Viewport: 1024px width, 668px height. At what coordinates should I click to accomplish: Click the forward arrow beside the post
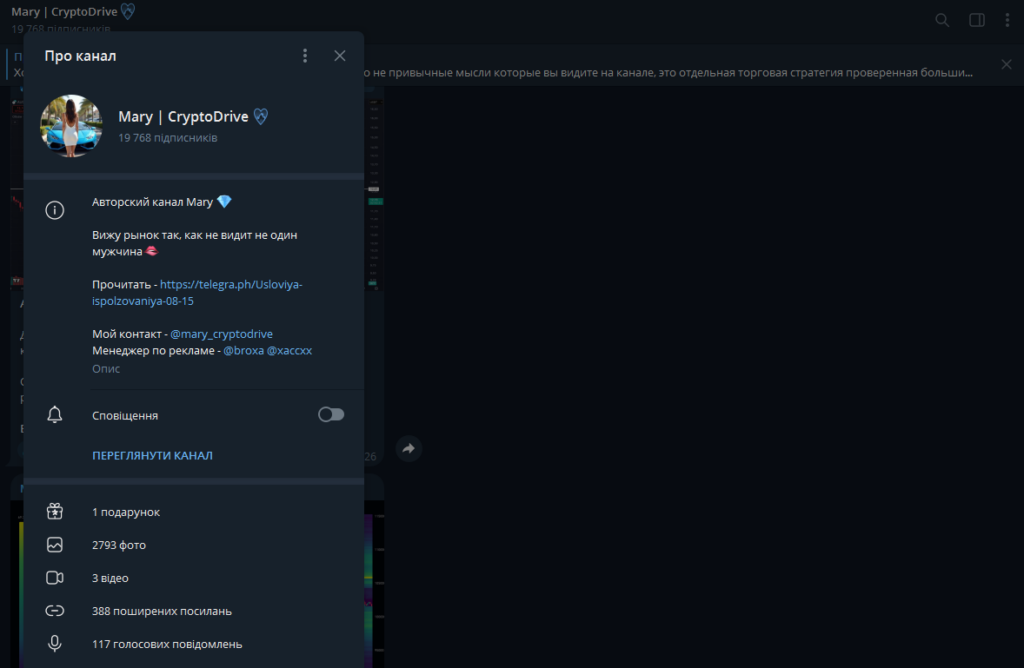coord(409,449)
